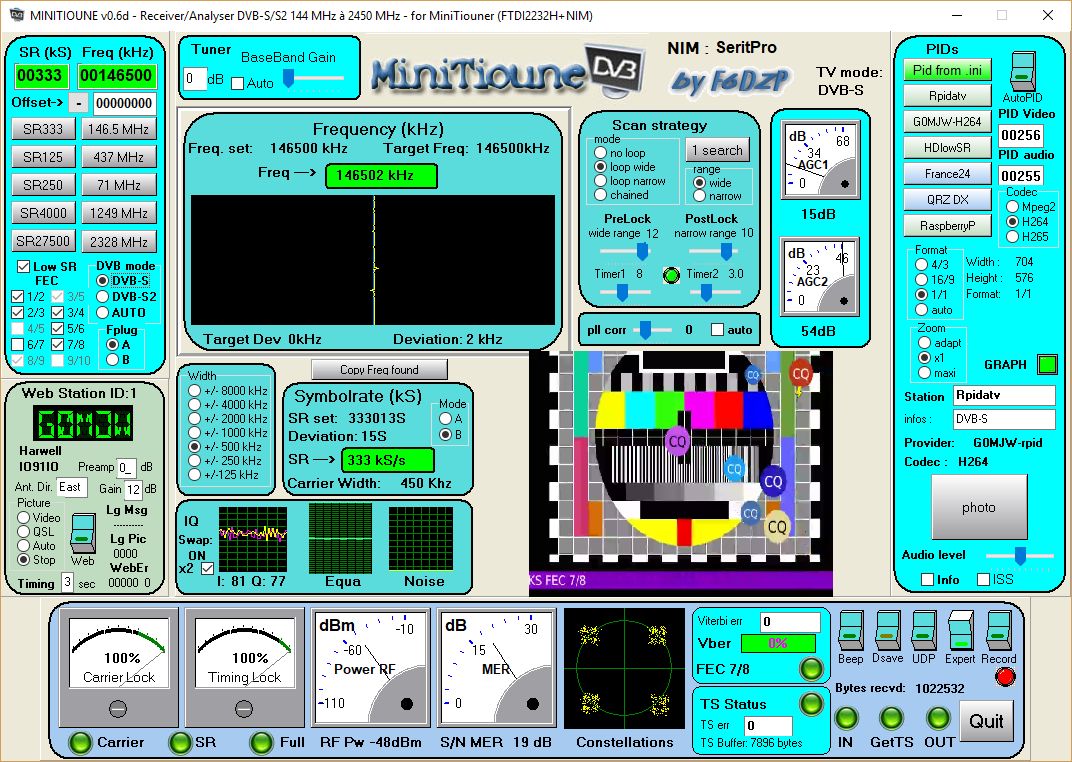Click the green GRAPH indicator square
Screen dimensions: 1072x762
(x=1047, y=364)
